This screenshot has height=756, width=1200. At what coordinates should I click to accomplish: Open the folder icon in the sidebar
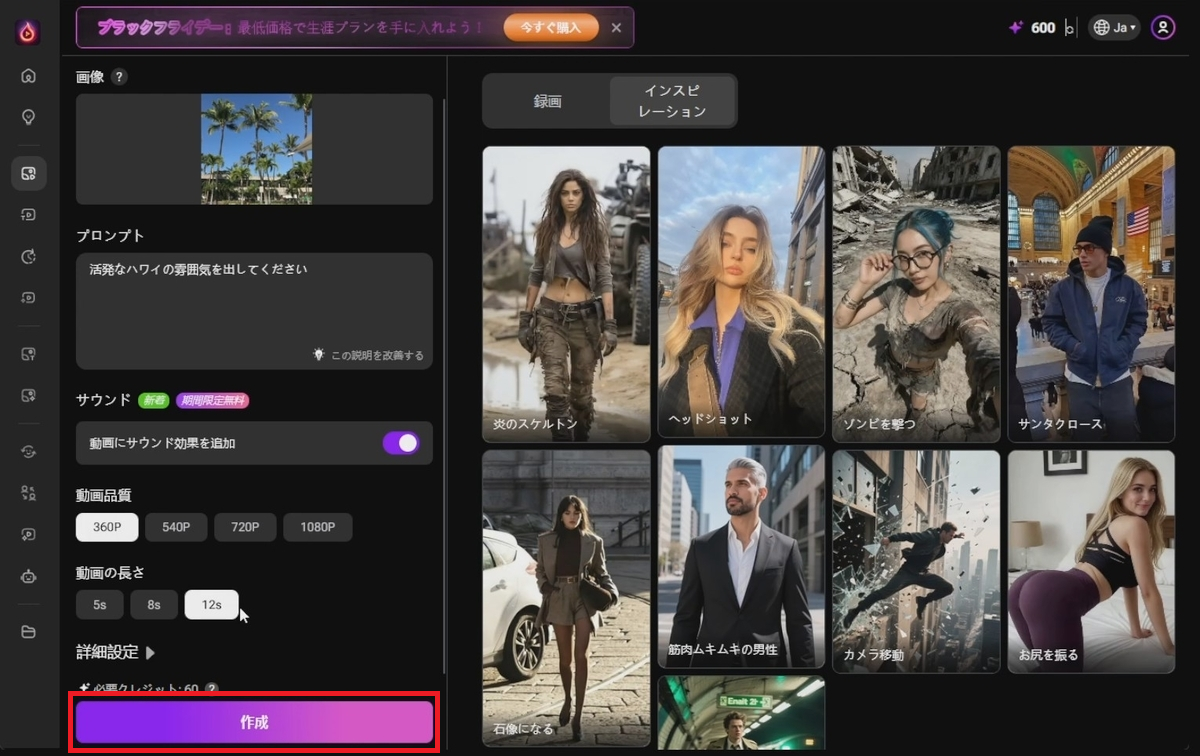pos(28,632)
